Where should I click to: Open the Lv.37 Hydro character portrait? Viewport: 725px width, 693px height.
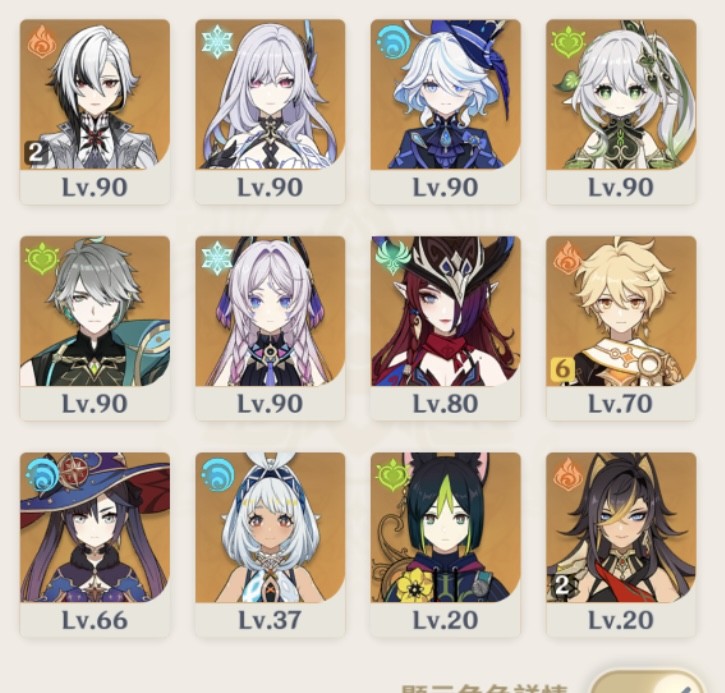tap(270, 527)
